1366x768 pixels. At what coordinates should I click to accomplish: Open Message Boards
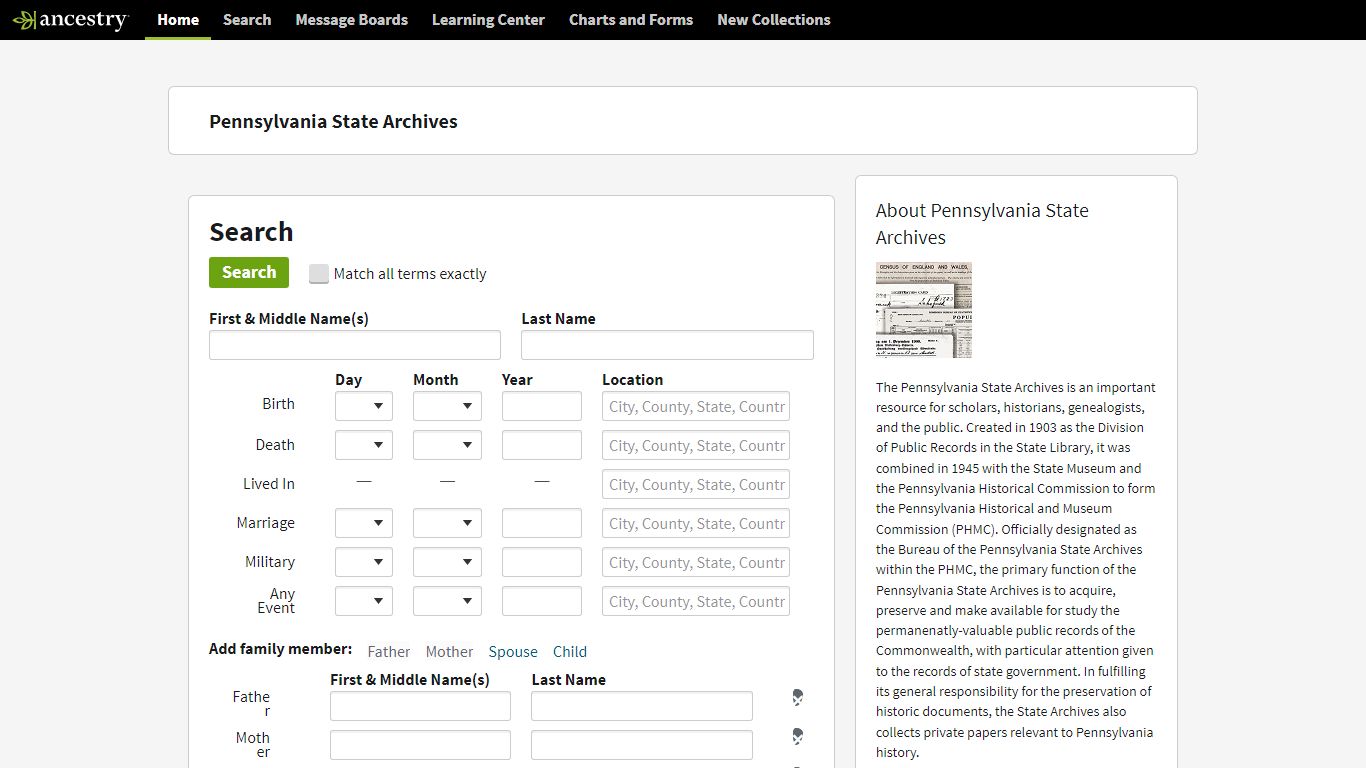(x=351, y=20)
